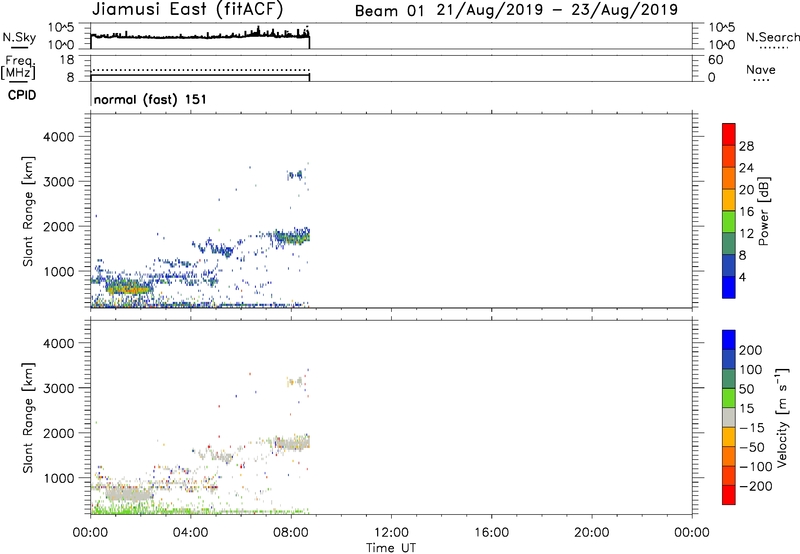Pick the orange-red -200 to -100 Velocity swatch
The height and width of the screenshot is (554, 800).
(729, 475)
